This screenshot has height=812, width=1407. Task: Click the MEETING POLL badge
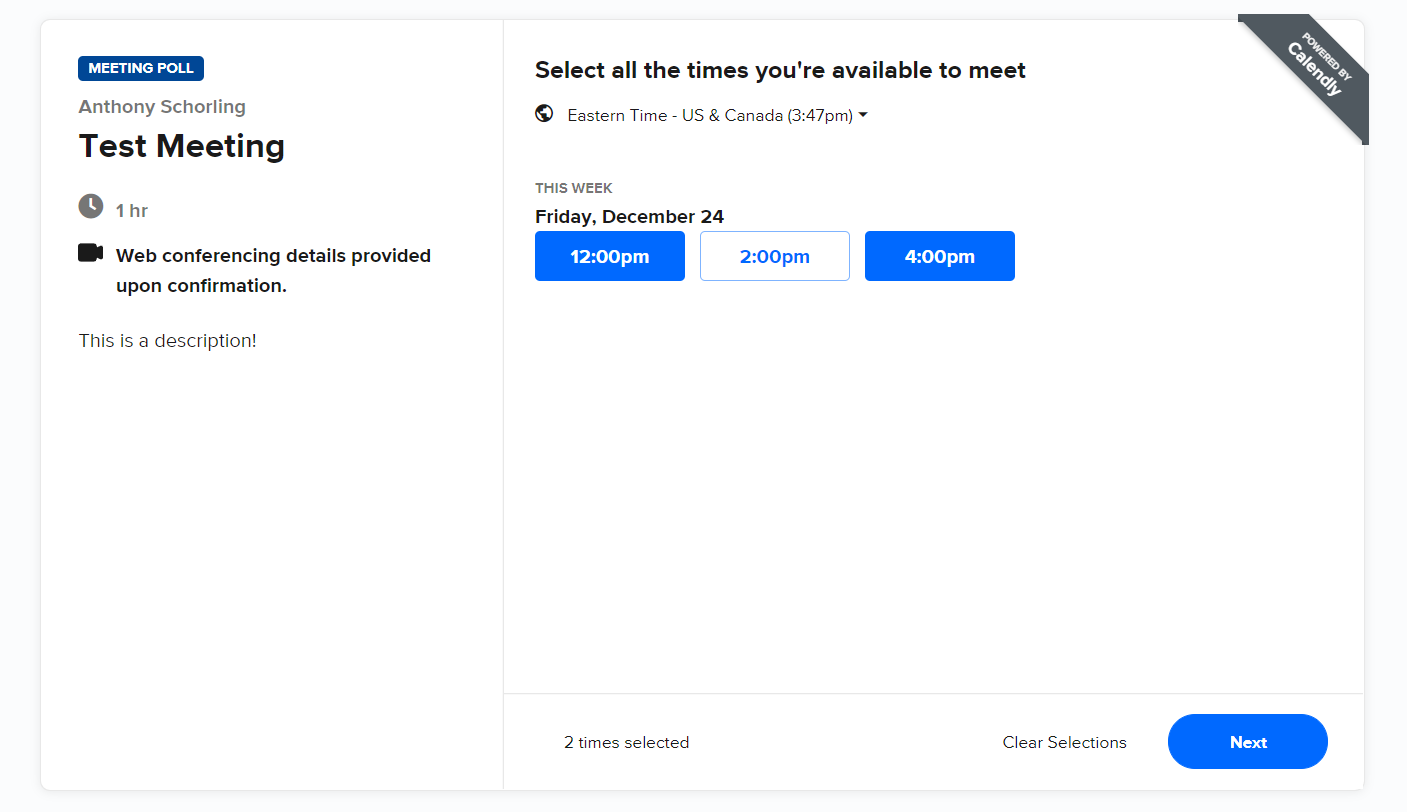141,69
